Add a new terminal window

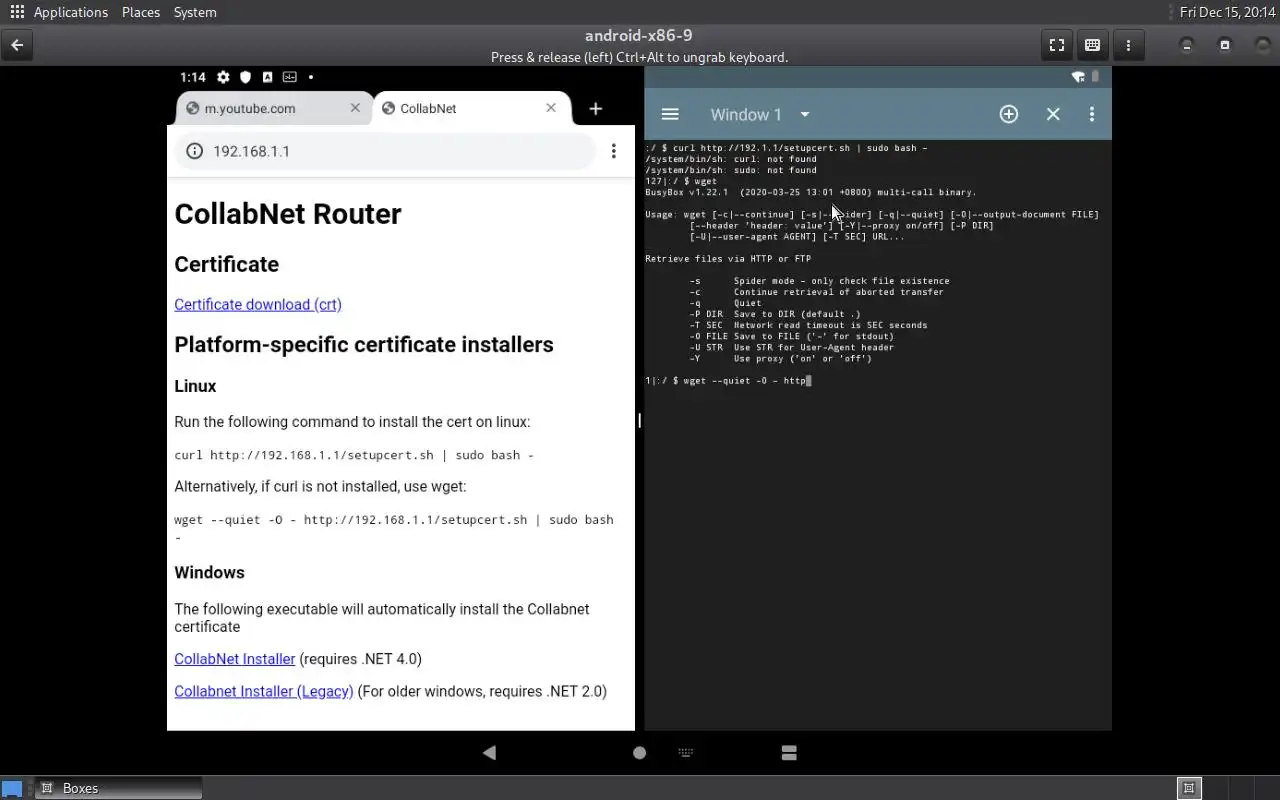point(1009,114)
